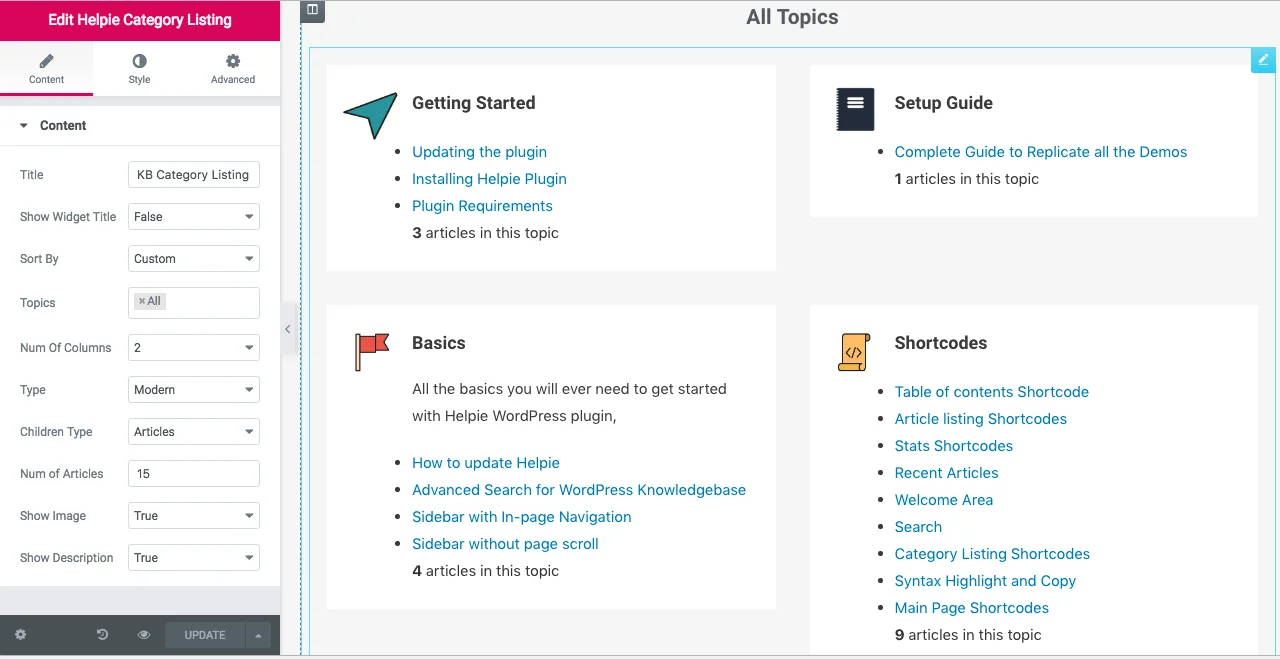
Task: Click the Basics red flag icon
Action: click(x=372, y=351)
